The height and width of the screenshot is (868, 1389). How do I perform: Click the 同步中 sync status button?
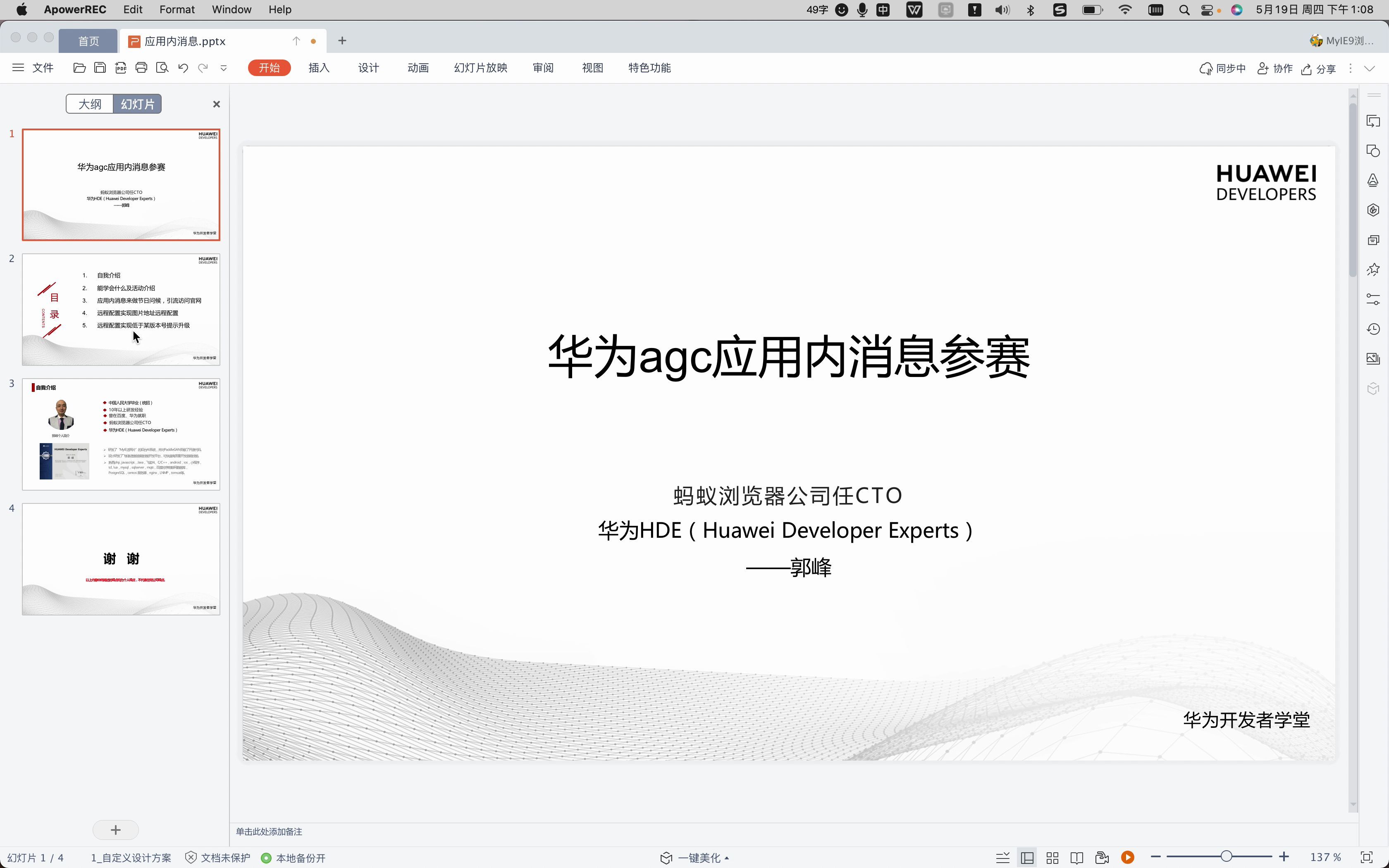coord(1222,69)
